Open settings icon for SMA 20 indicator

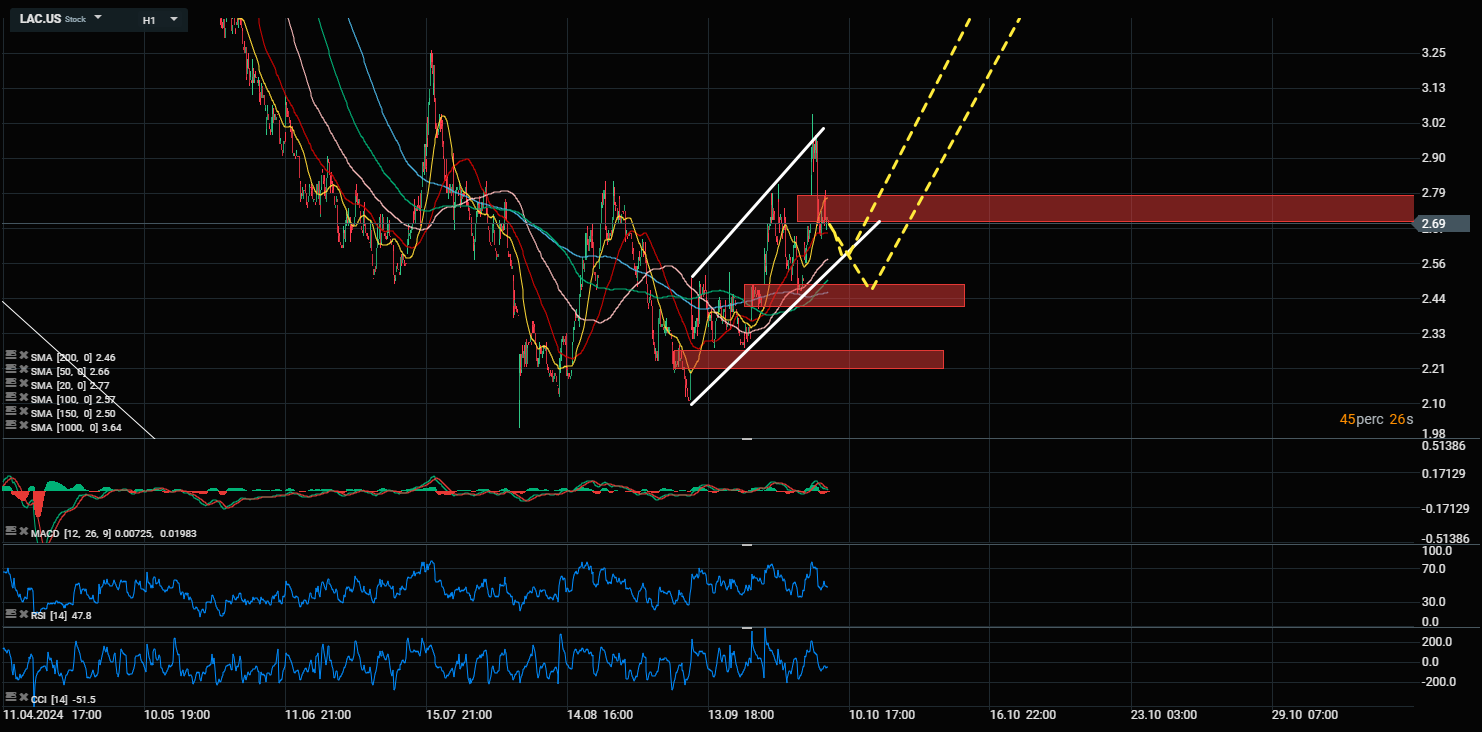(10, 384)
